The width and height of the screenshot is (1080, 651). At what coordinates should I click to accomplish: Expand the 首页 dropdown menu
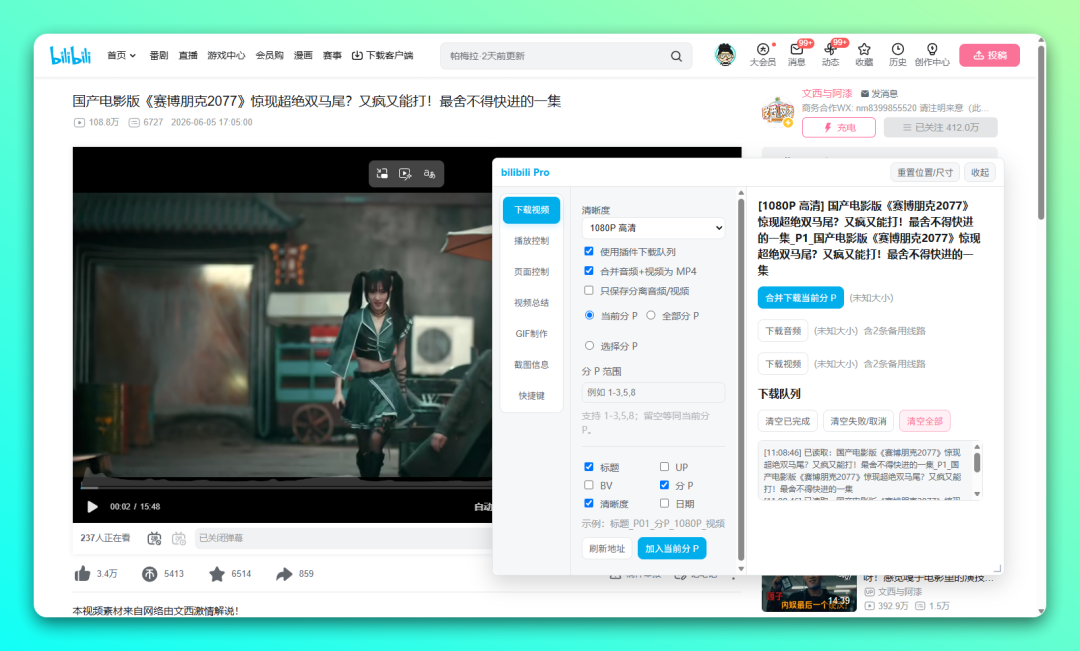point(121,55)
